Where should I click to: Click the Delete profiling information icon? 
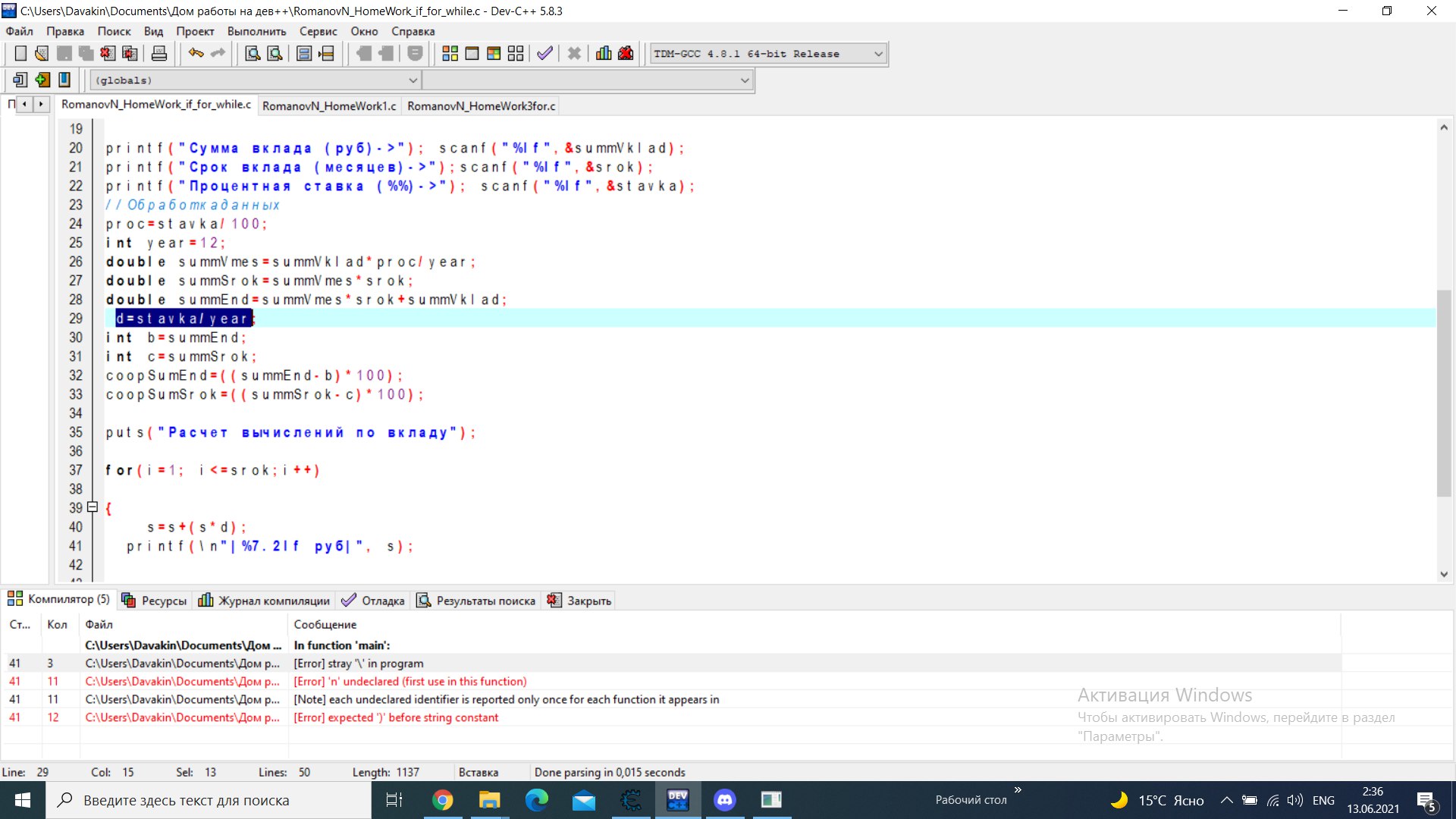click(x=626, y=54)
